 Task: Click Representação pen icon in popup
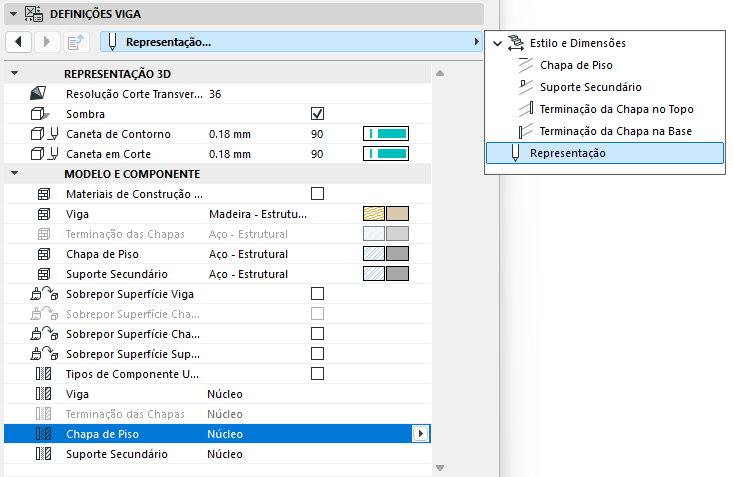pos(515,153)
